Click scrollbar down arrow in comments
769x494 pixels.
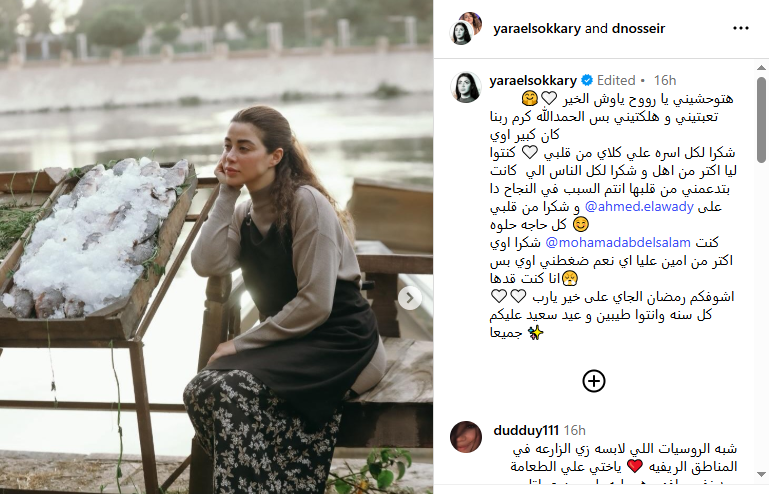[761, 474]
